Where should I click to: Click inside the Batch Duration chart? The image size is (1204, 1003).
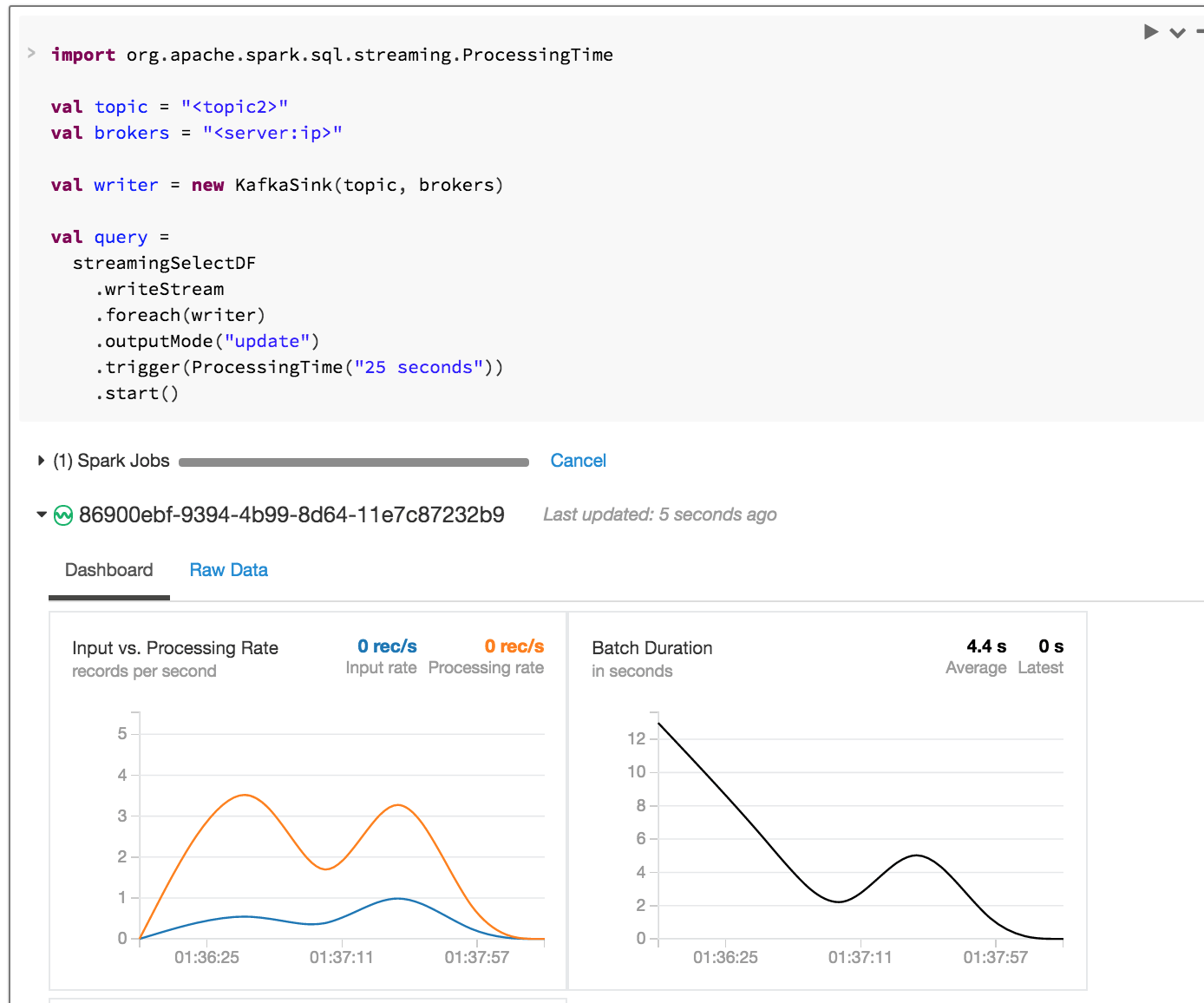pyautogui.click(x=860, y=833)
